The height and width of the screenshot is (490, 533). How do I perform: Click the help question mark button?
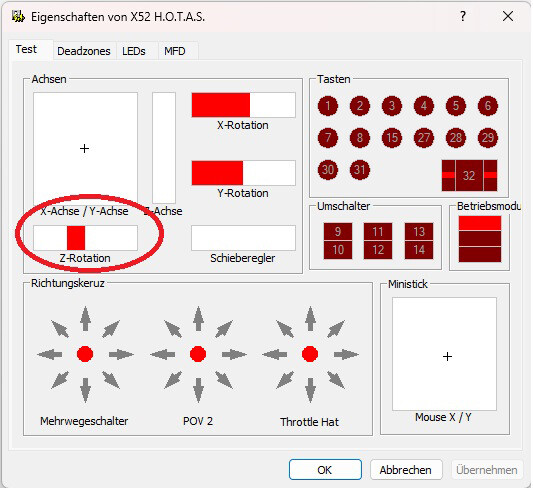[463, 16]
